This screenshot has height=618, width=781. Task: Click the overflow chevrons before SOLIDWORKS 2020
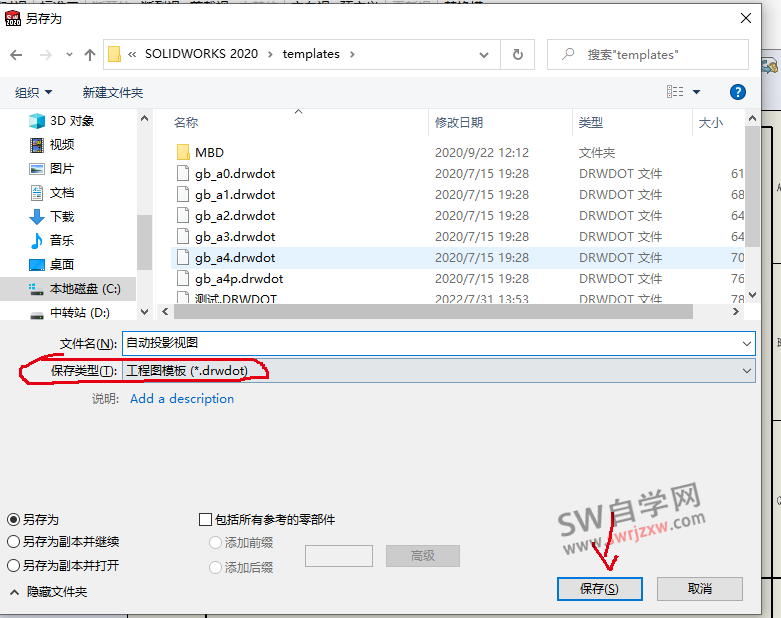[132, 54]
